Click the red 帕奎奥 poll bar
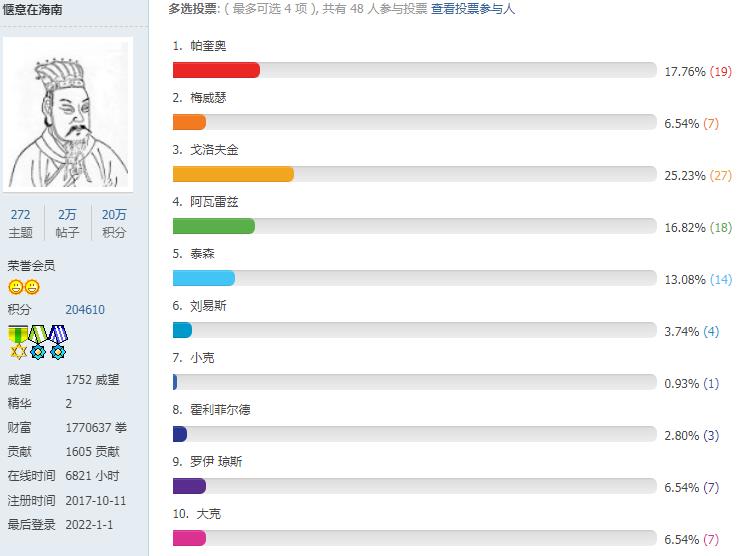The image size is (754, 556). click(x=216, y=70)
